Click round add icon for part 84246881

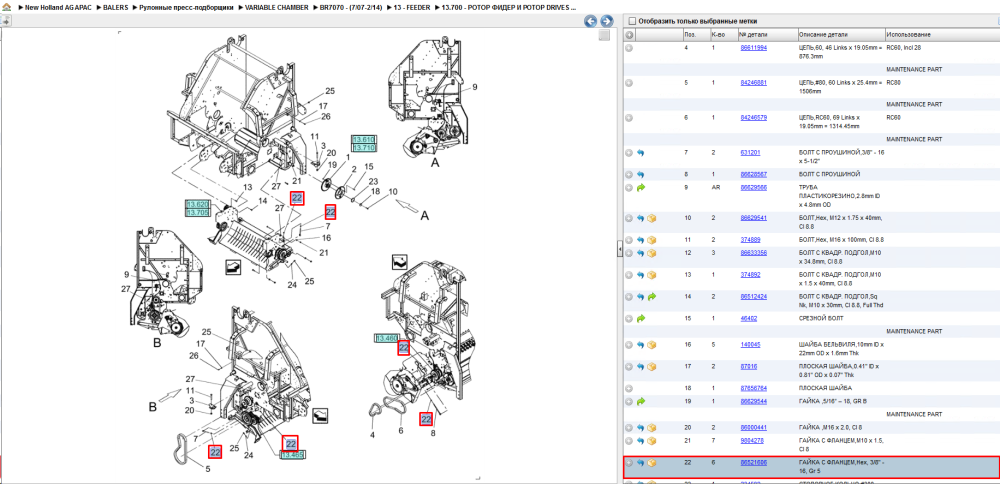click(629, 83)
